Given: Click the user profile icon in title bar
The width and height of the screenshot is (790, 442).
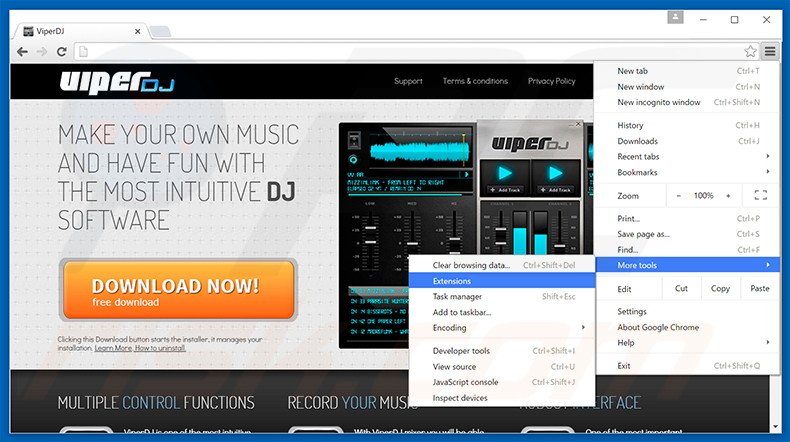Looking at the screenshot, I should click(675, 18).
